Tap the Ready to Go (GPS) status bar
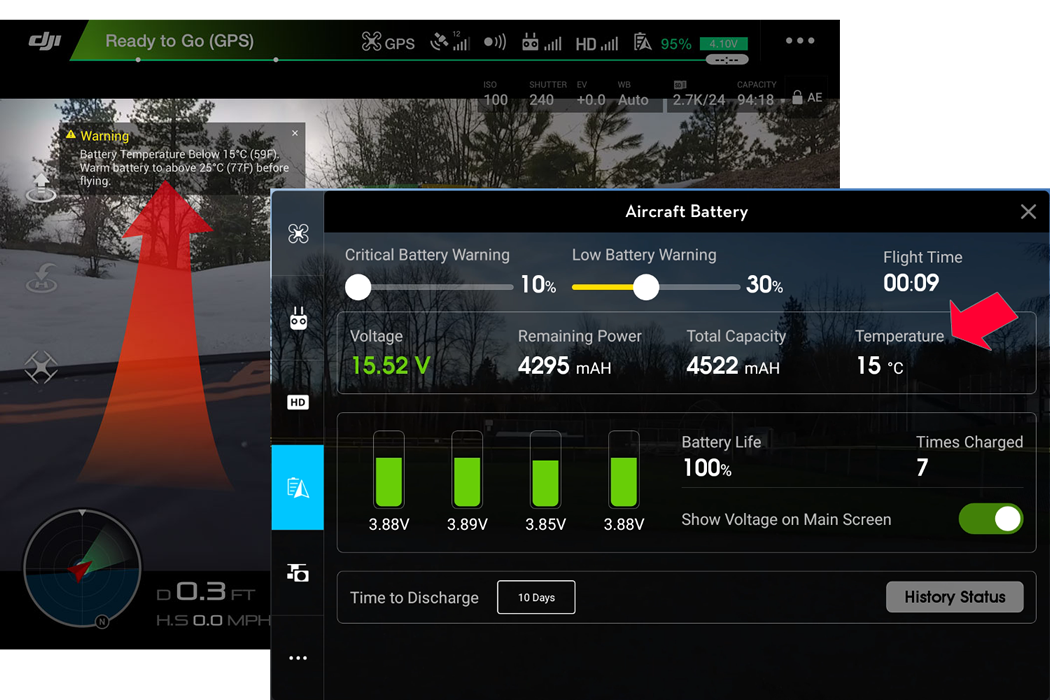This screenshot has height=700, width=1050. [179, 41]
